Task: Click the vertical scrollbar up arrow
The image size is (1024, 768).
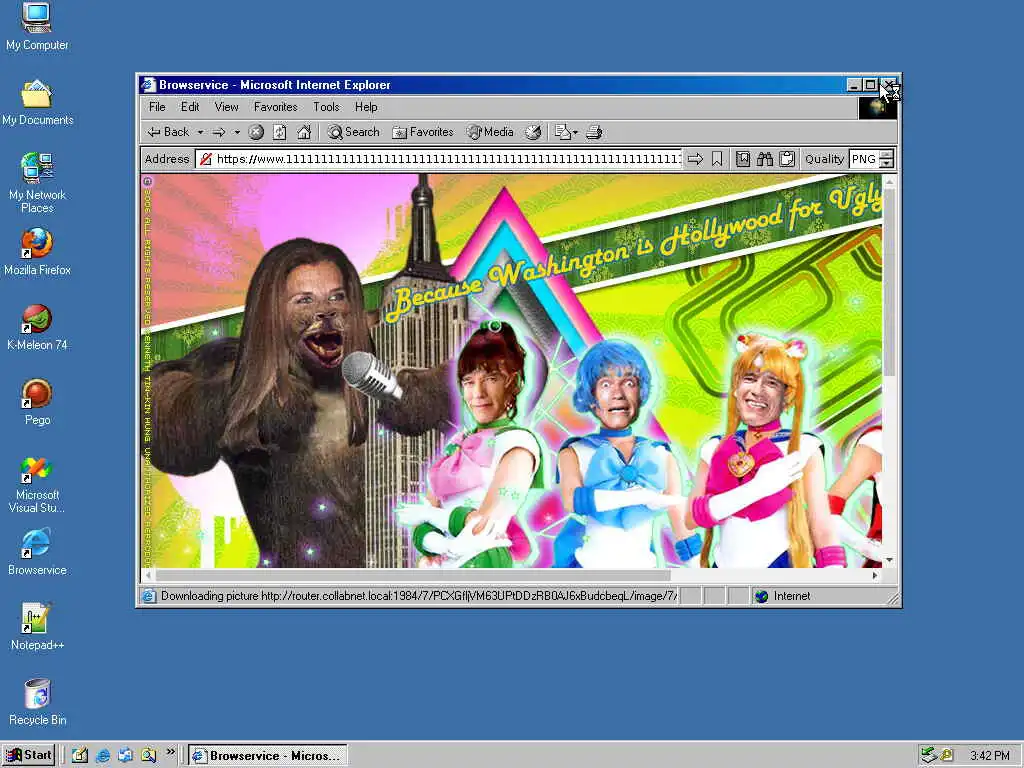Action: pyautogui.click(x=889, y=182)
